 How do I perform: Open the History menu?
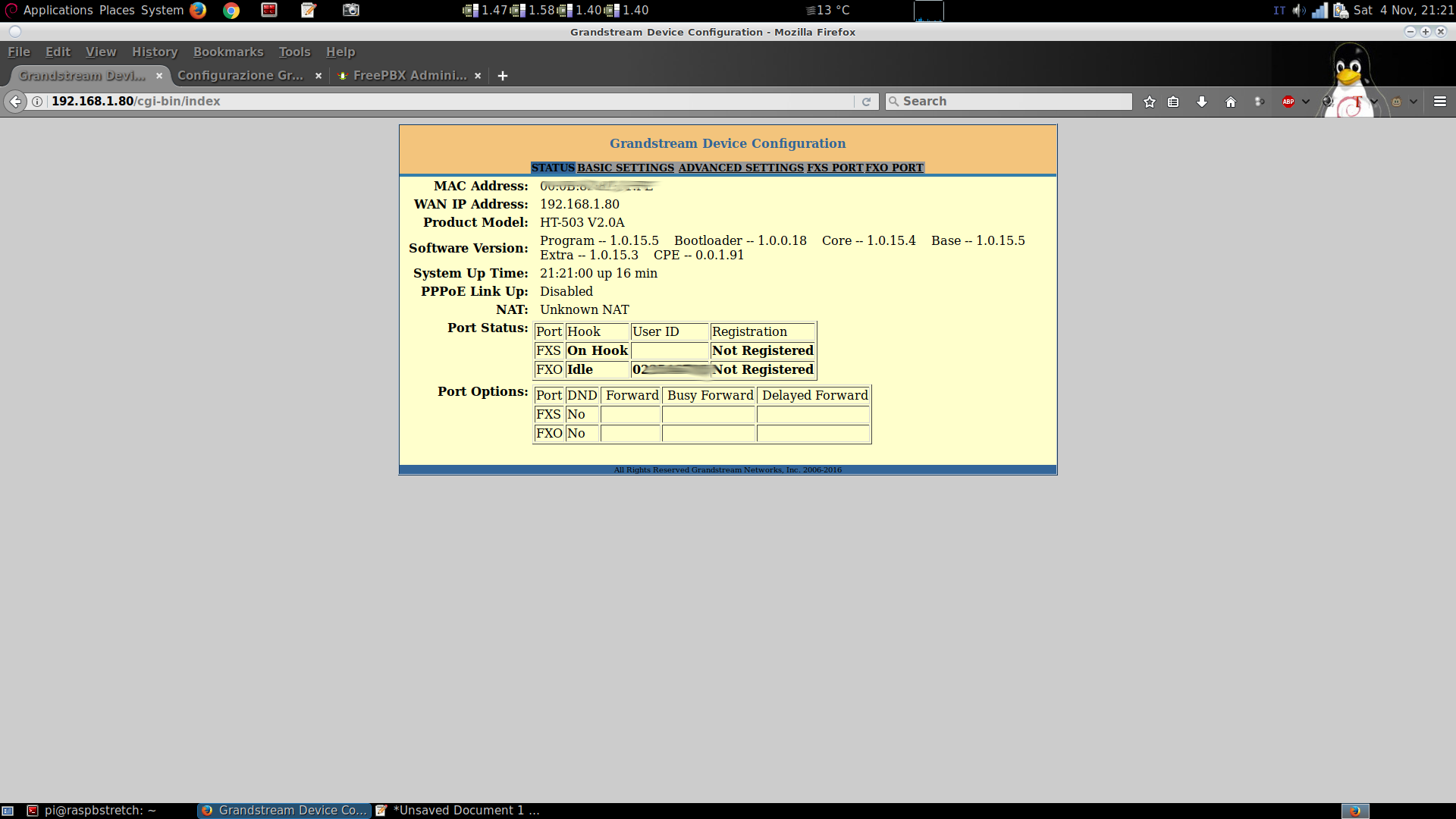155,52
